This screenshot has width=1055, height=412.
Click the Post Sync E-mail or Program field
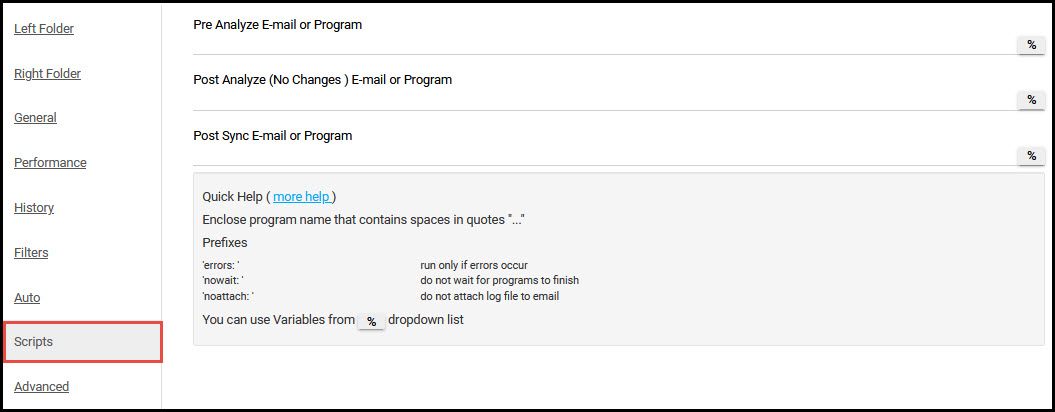pyautogui.click(x=604, y=156)
